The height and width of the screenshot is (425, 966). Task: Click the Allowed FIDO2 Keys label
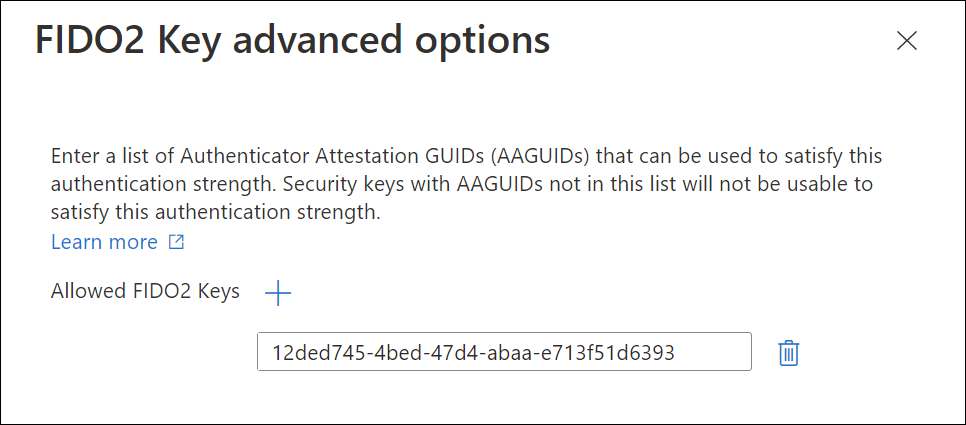(145, 291)
